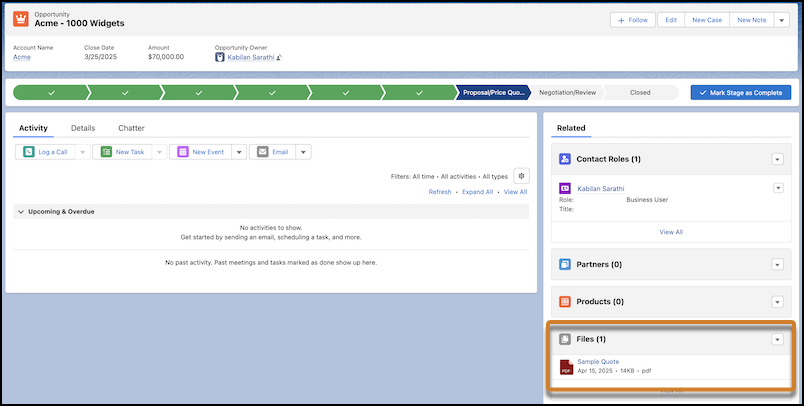Click the Partners section icon
The height and width of the screenshot is (406, 804).
(565, 264)
